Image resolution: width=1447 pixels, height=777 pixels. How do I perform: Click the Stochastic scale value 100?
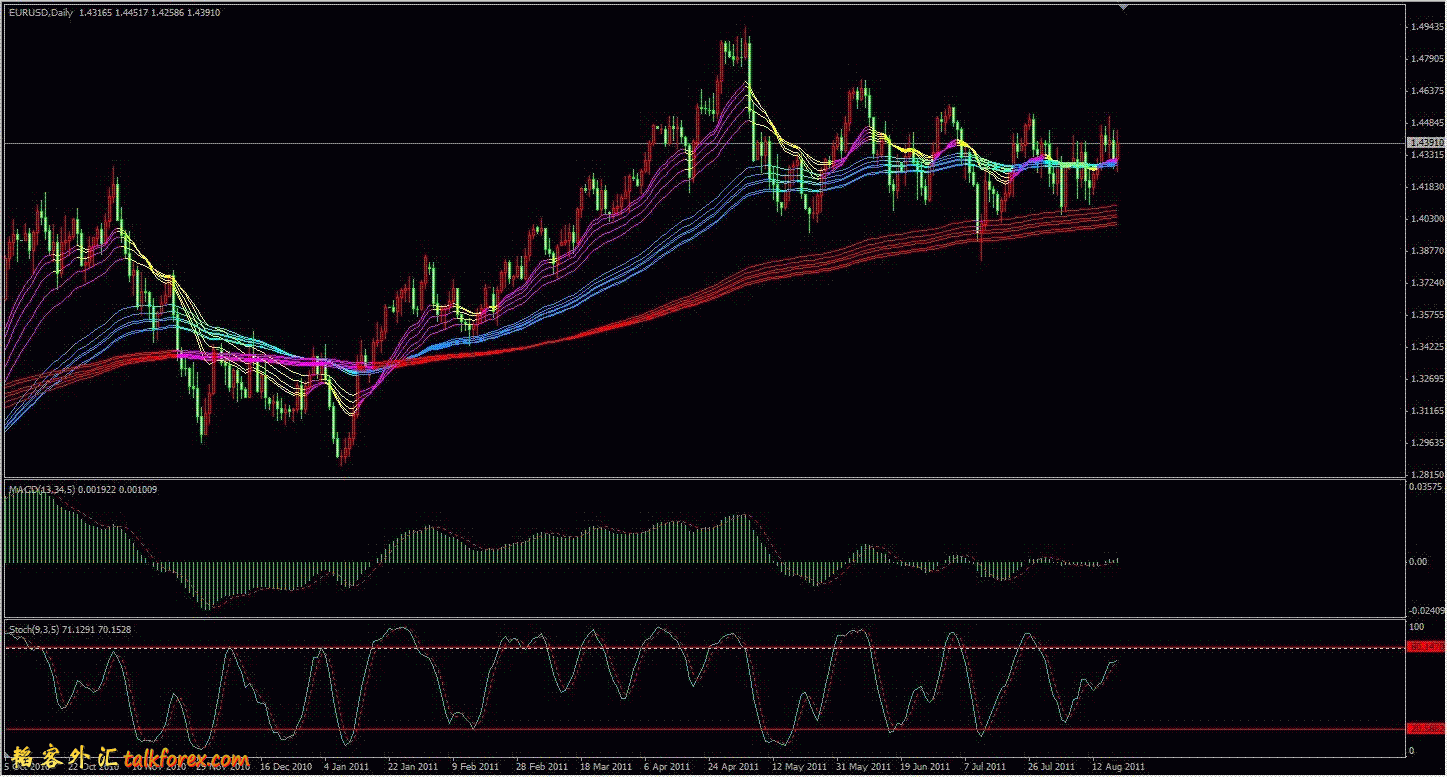click(x=1416, y=626)
